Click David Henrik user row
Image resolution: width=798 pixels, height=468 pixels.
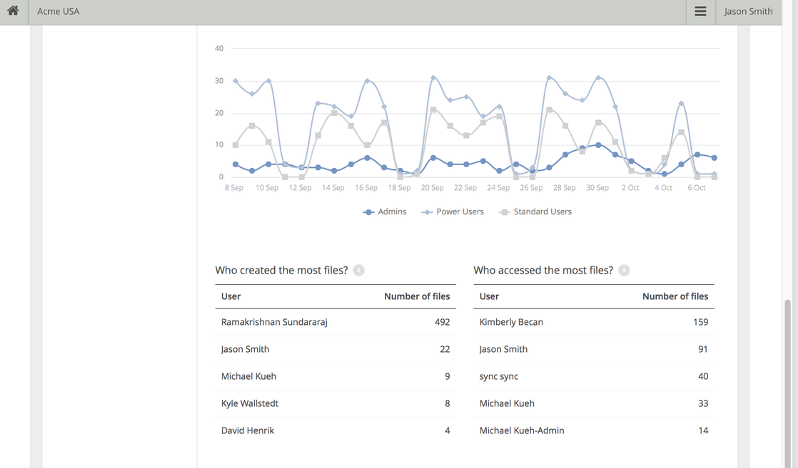coord(247,430)
